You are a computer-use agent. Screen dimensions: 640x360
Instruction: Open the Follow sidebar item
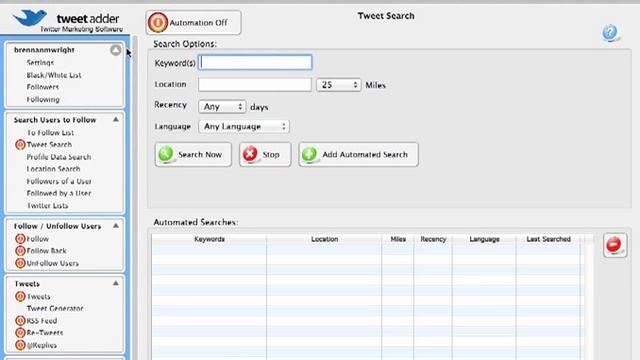point(38,239)
